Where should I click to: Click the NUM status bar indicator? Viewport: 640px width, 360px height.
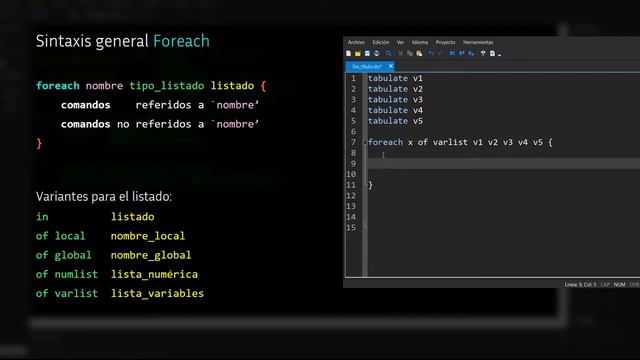pyautogui.click(x=619, y=284)
